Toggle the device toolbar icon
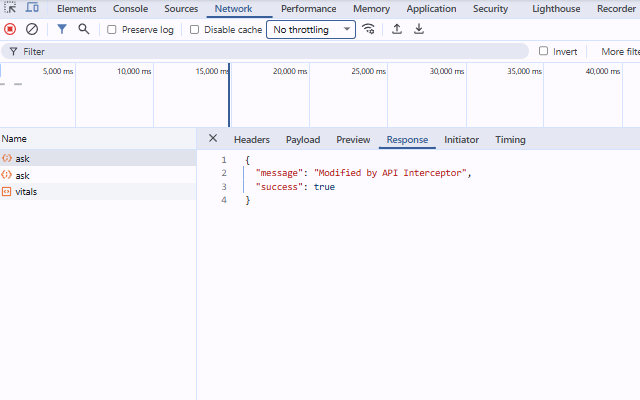Screen dimensions: 640x400 (x=32, y=7)
